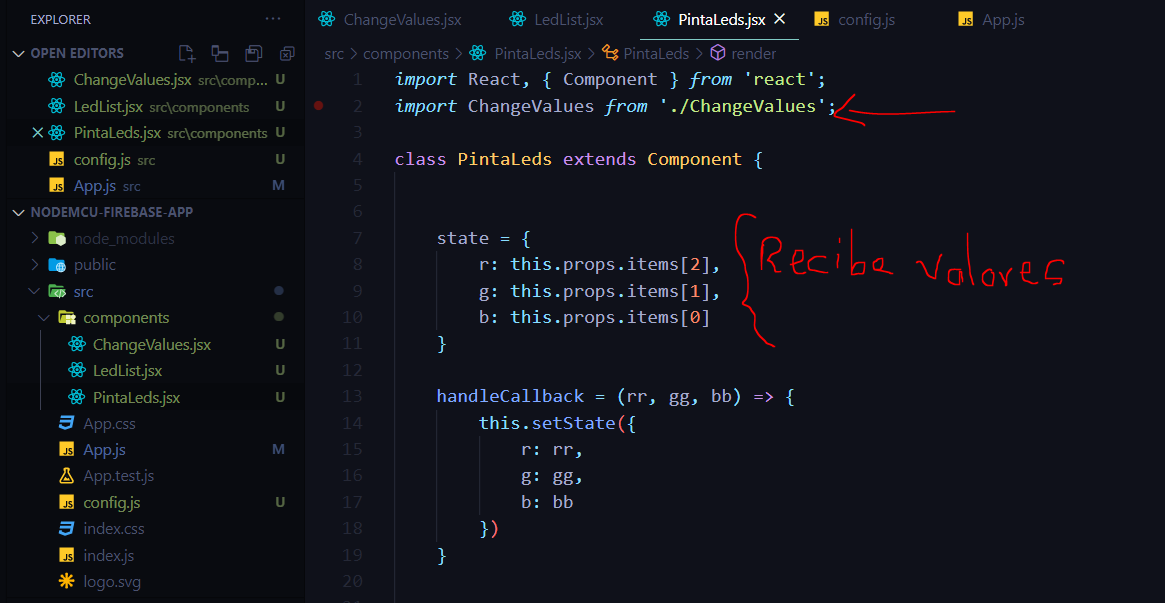Close all editors using the close-all icon
Screen dimensions: 1165x603
point(287,54)
